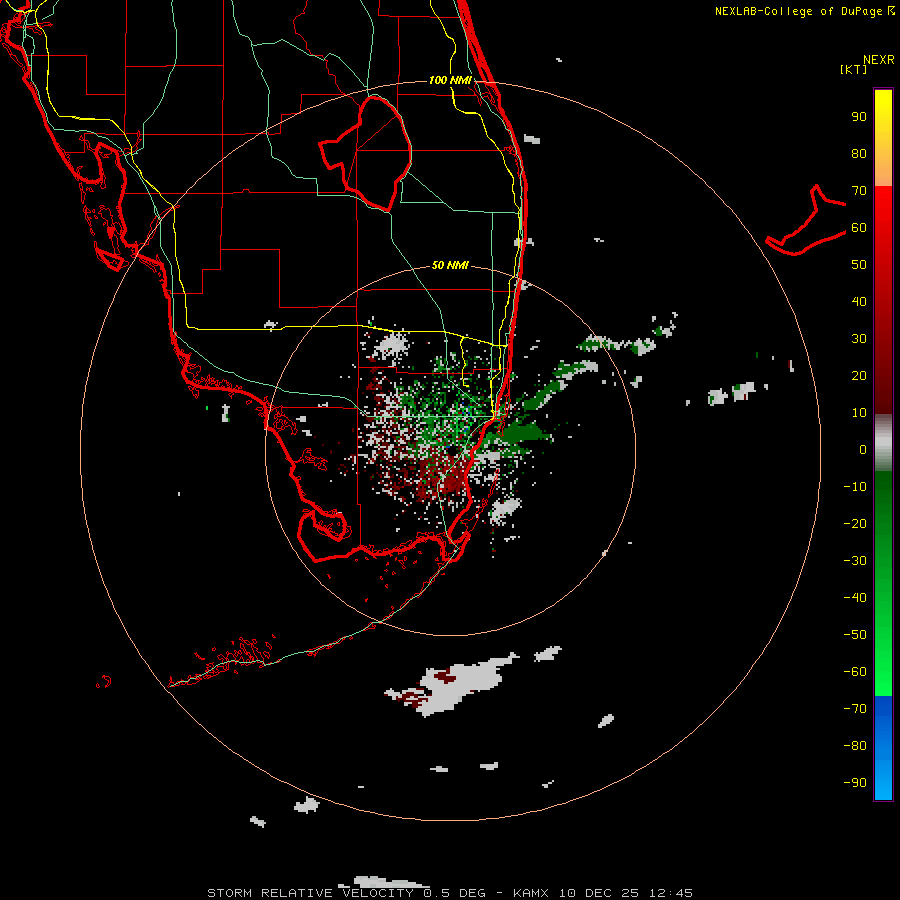Viewport: 900px width, 900px height.
Task: Click the gray zero-velocity segment of the color bar
Action: (x=883, y=443)
